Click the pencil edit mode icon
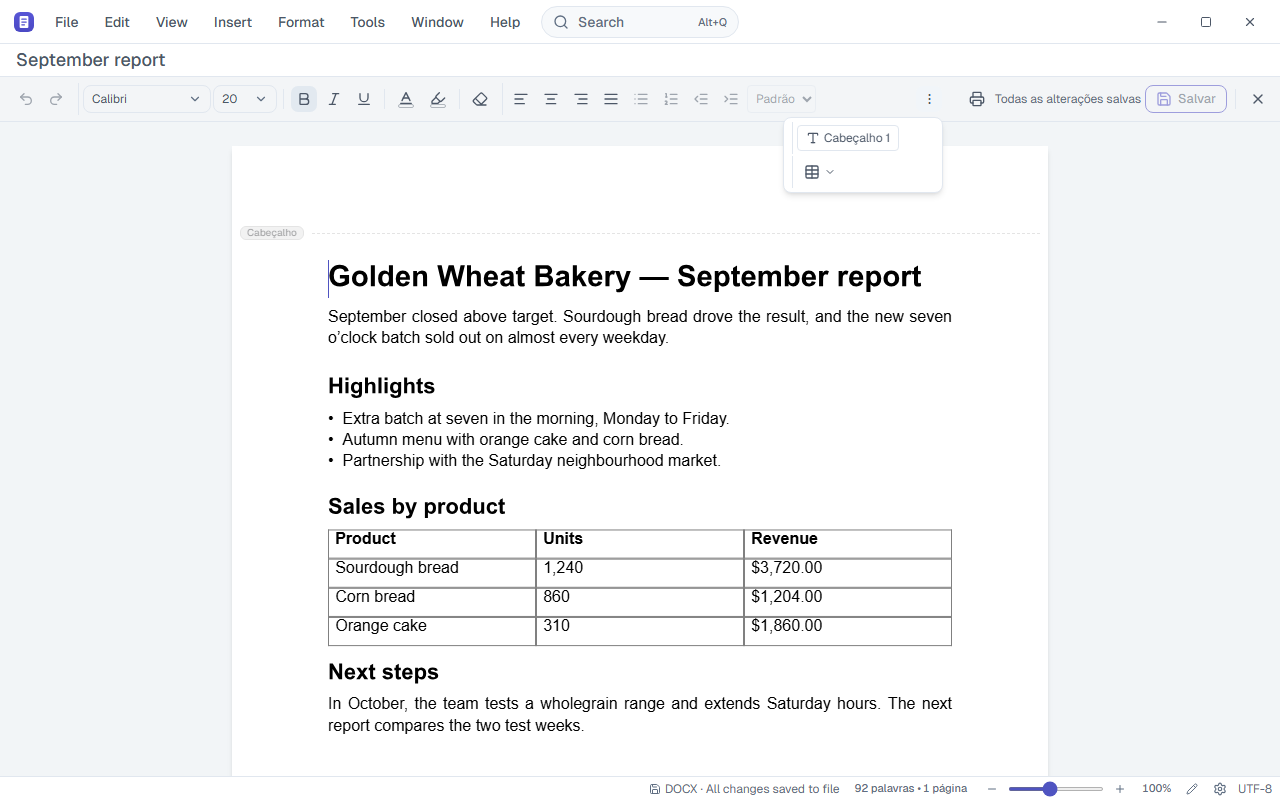1280x800 pixels. (x=1192, y=789)
